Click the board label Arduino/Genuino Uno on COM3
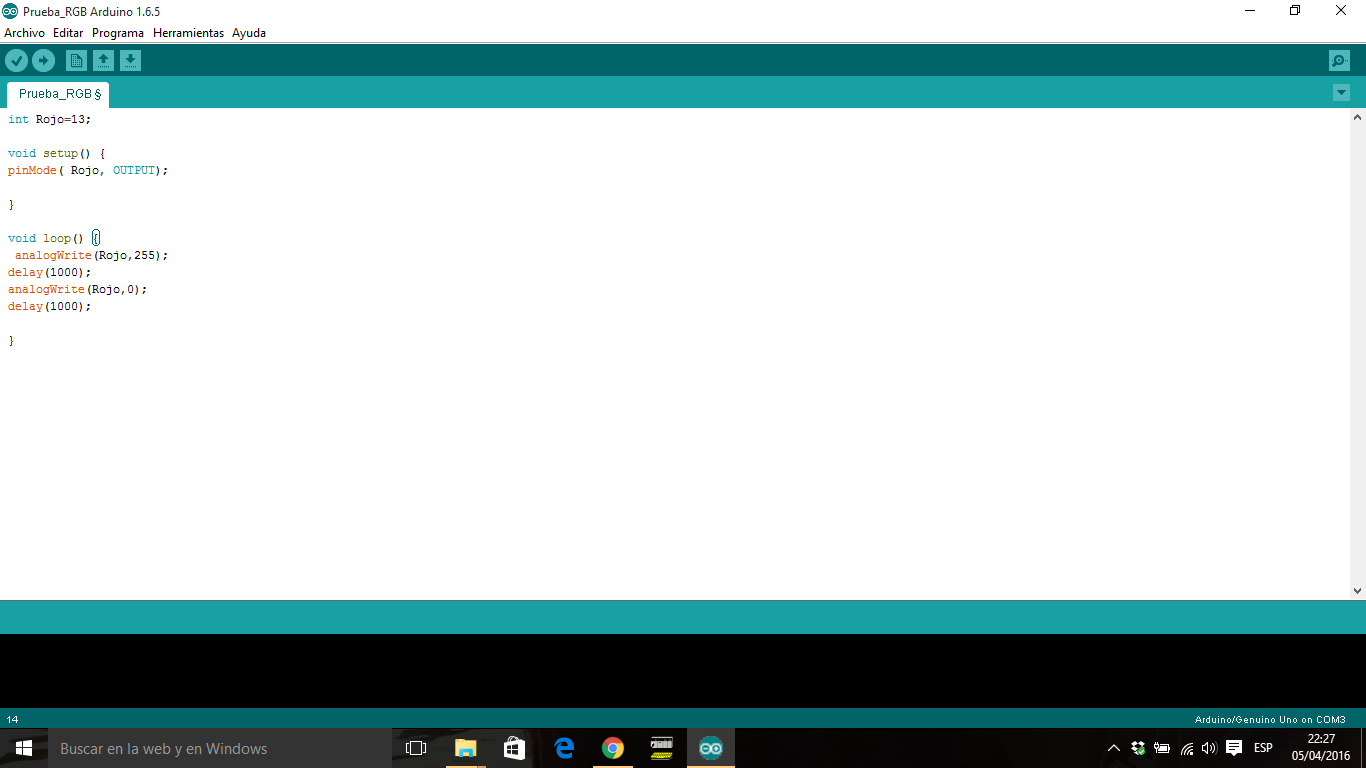The width and height of the screenshot is (1366, 768). click(x=1270, y=719)
